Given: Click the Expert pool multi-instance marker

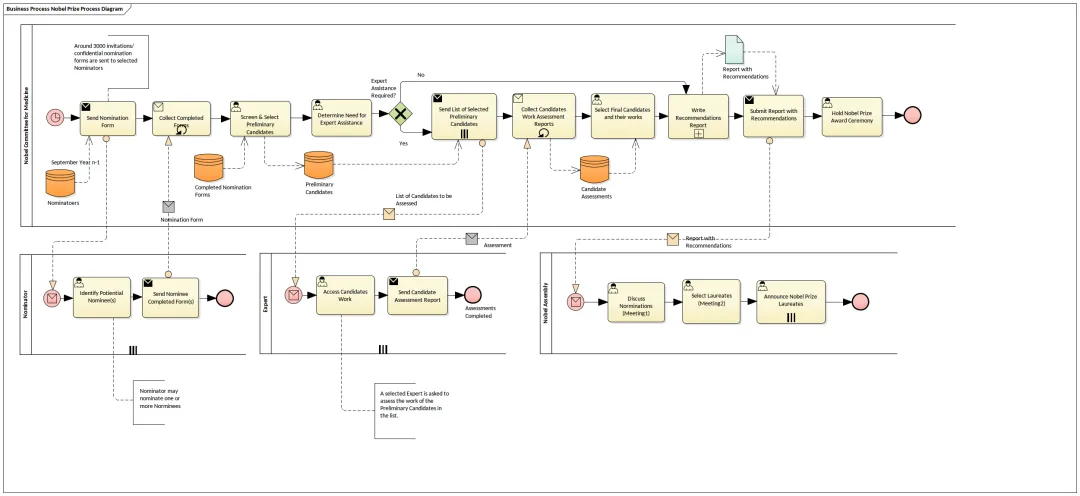Looking at the screenshot, I should pyautogui.click(x=383, y=349).
